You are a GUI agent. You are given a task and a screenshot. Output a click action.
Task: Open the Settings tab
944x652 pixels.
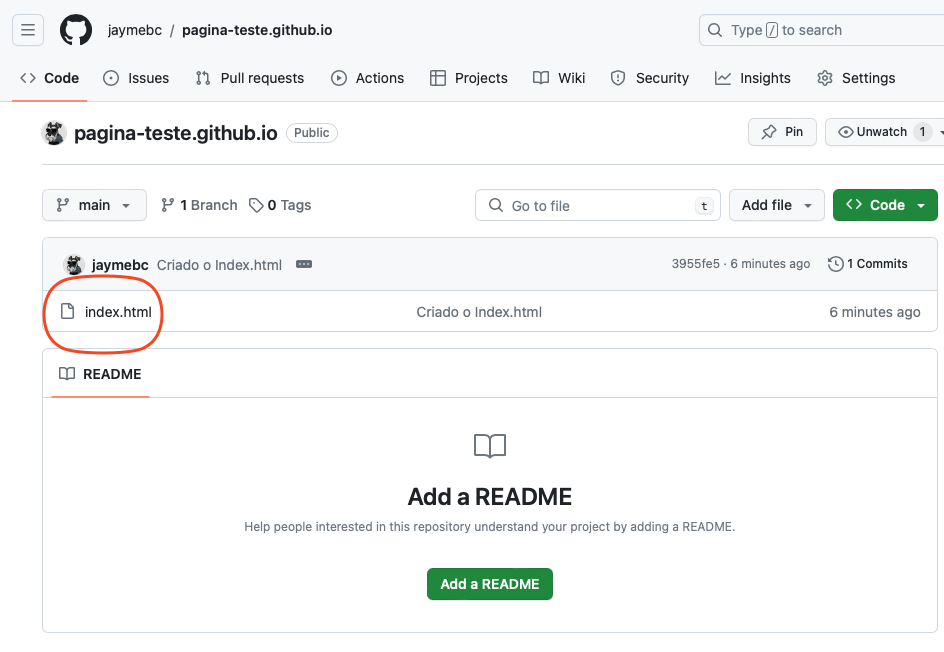[x=856, y=78]
